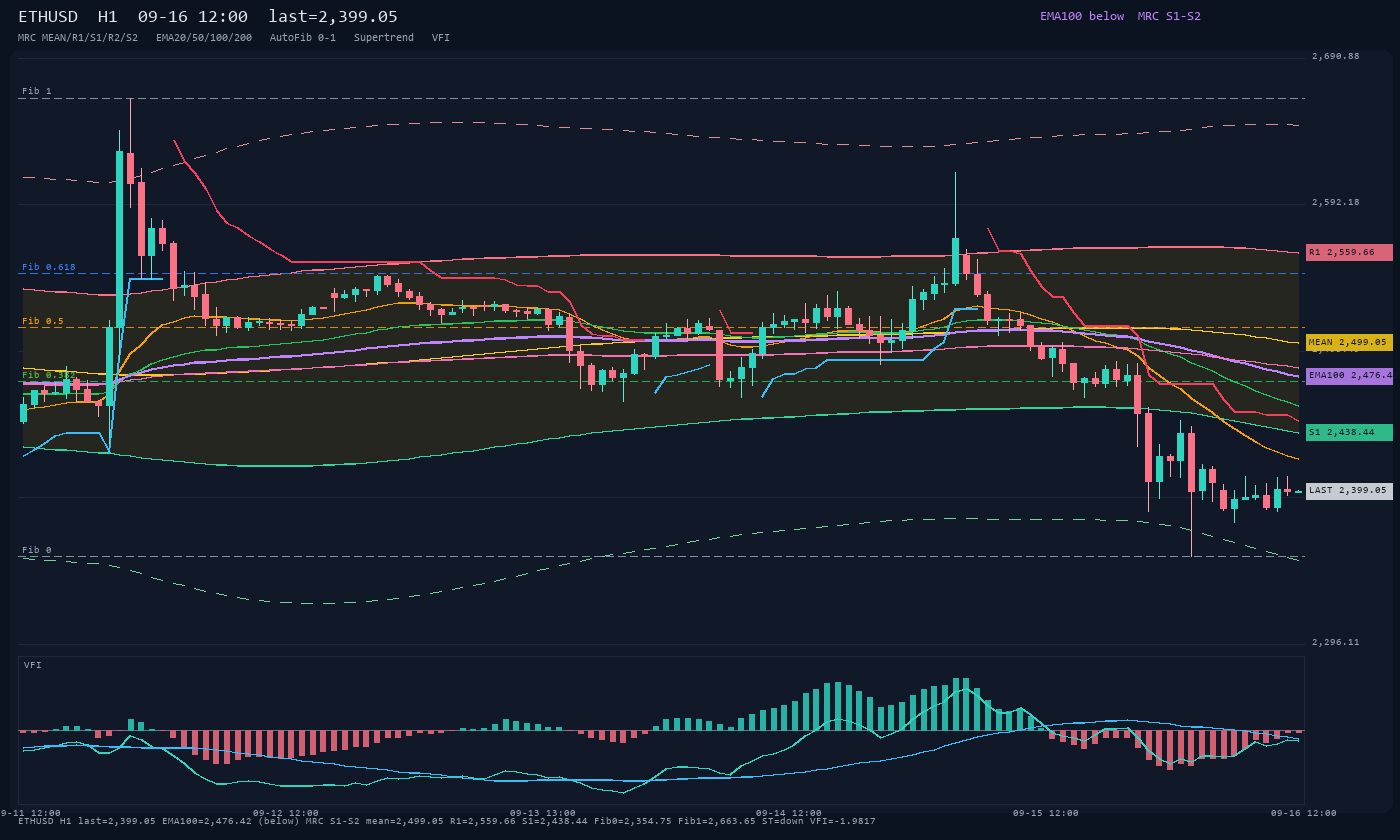Click the 'Fib 0' level label
The width and height of the screenshot is (1400, 840).
(x=37, y=550)
